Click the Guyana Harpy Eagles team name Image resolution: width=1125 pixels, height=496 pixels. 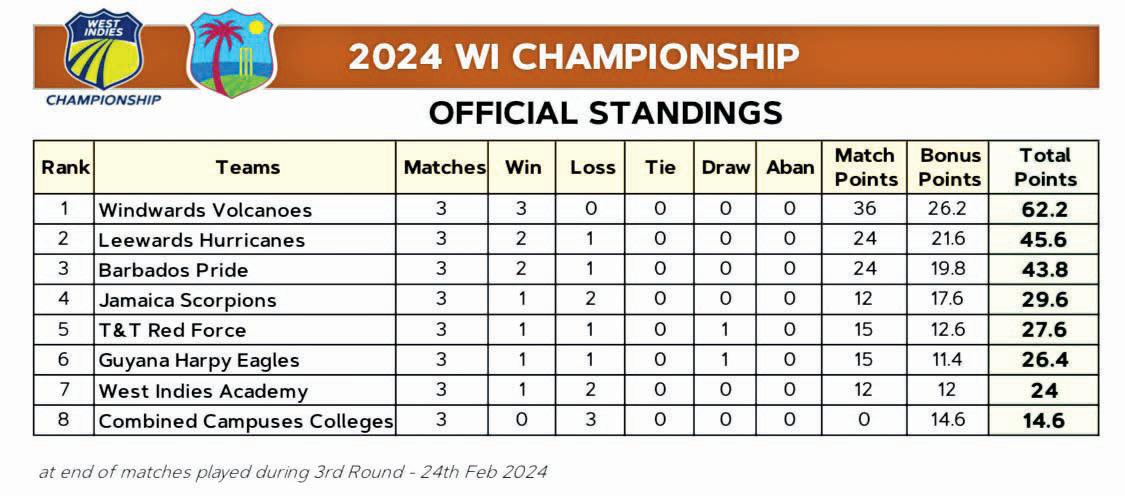(x=198, y=360)
